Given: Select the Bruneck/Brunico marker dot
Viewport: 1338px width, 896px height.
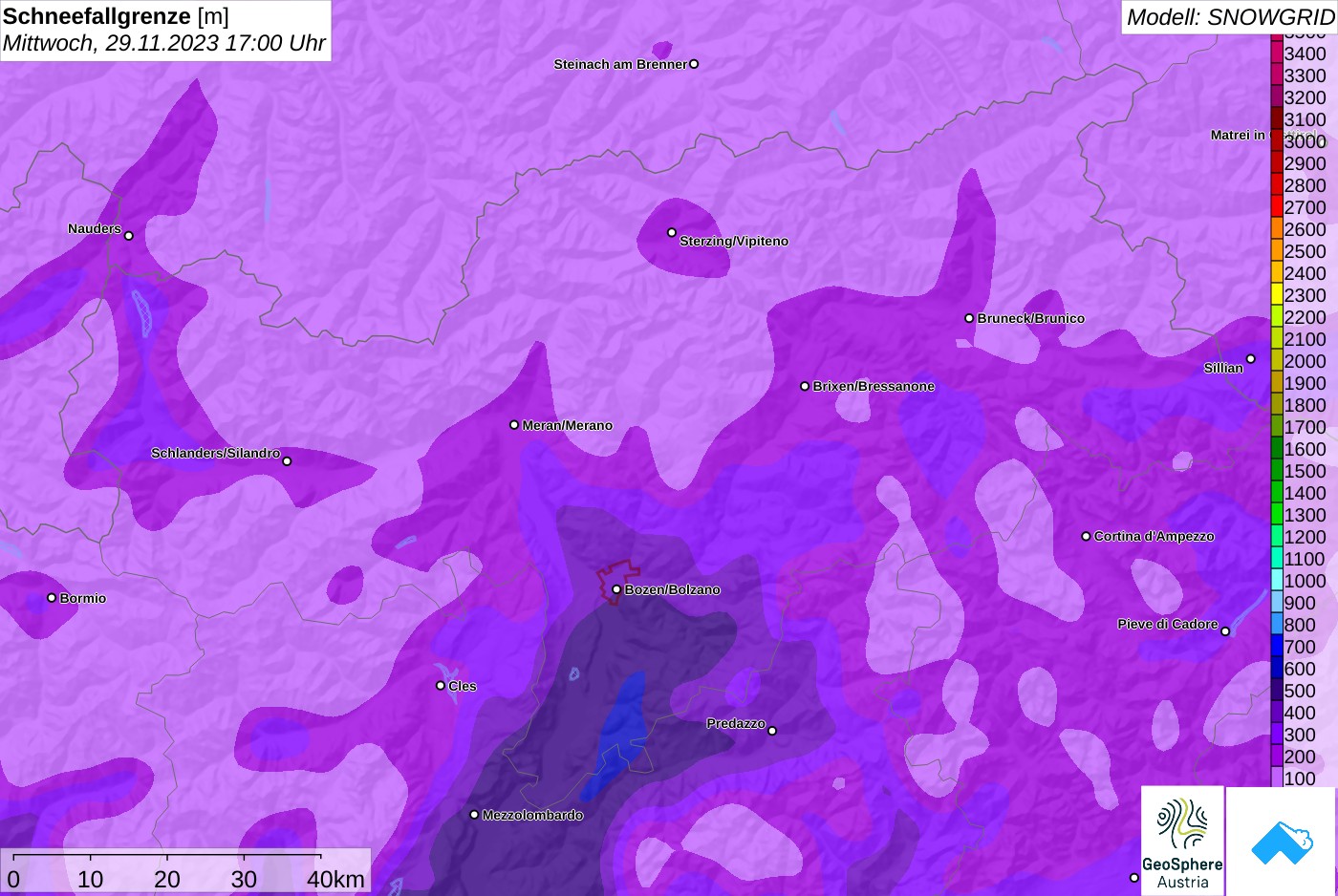Looking at the screenshot, I should point(969,318).
